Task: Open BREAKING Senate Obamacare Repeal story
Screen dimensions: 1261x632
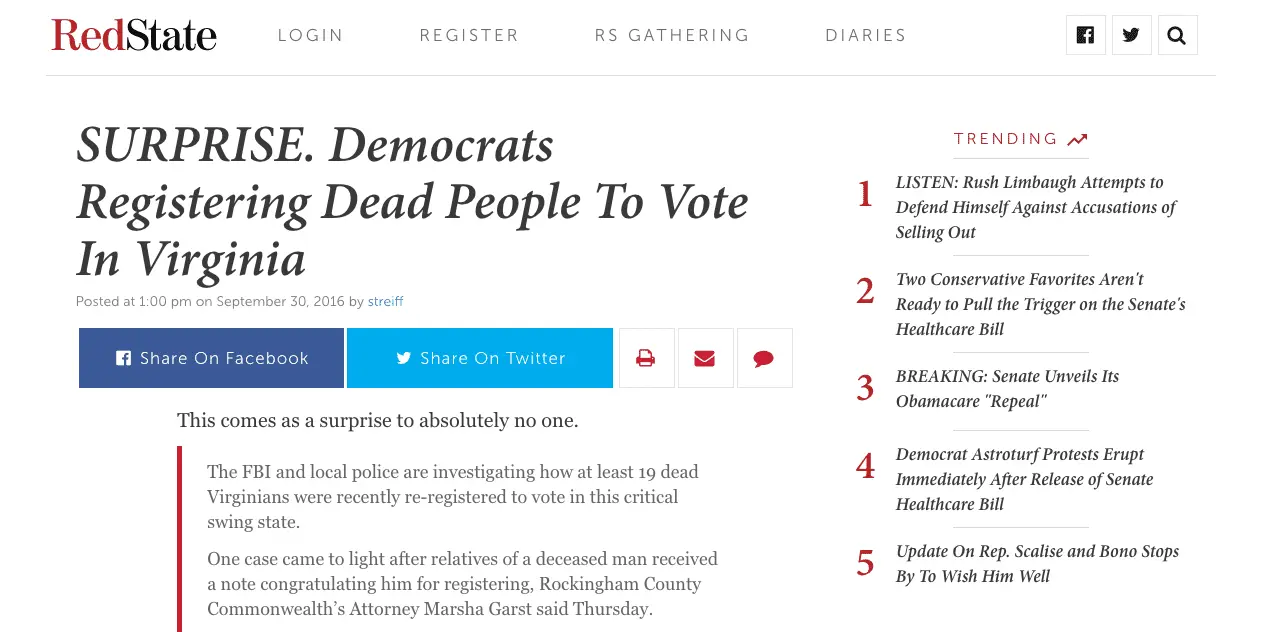Action: 1007,389
